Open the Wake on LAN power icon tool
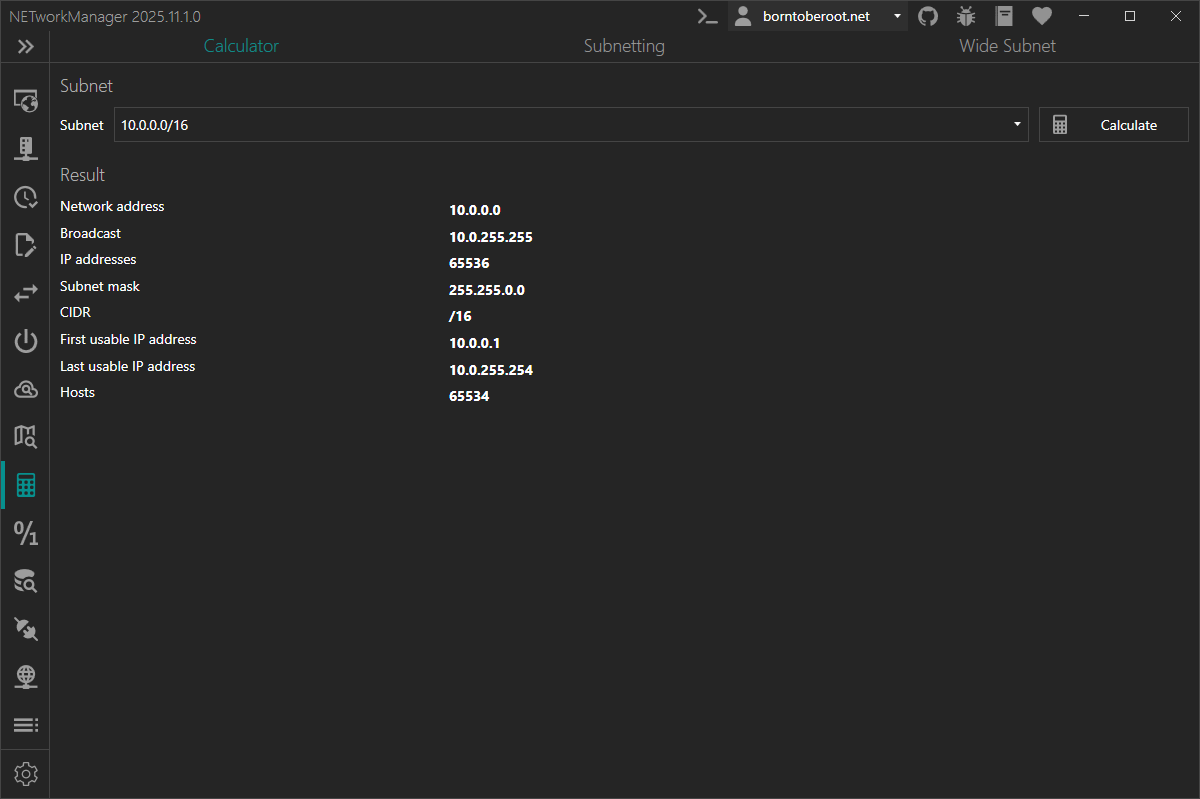This screenshot has width=1200, height=799. click(25, 341)
